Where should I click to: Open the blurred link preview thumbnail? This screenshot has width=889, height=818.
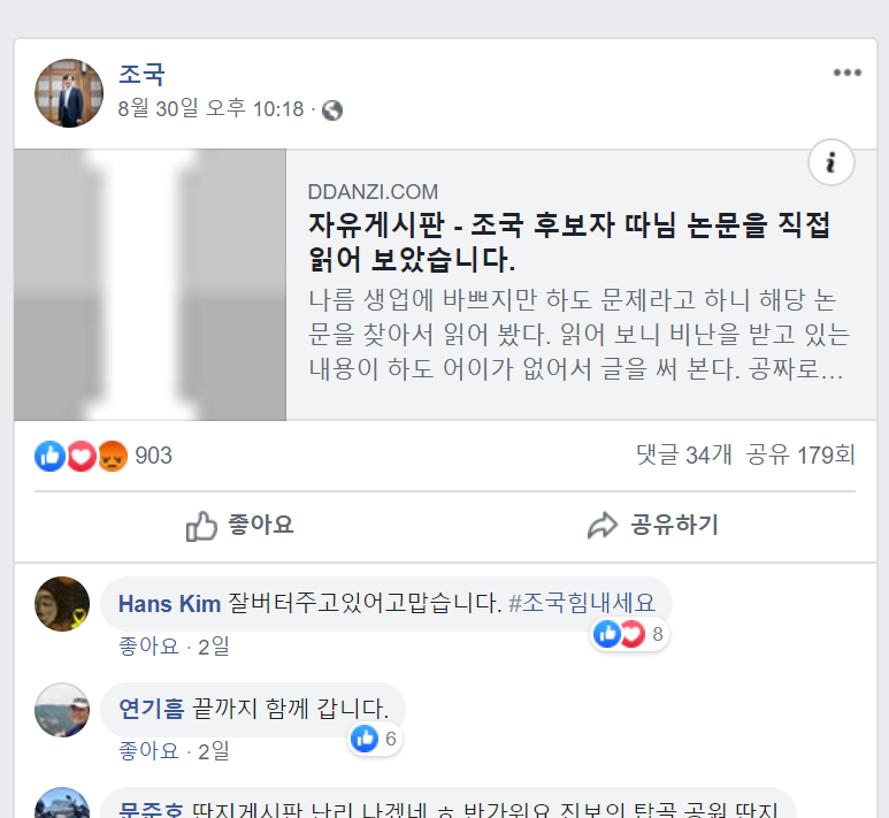[x=150, y=285]
